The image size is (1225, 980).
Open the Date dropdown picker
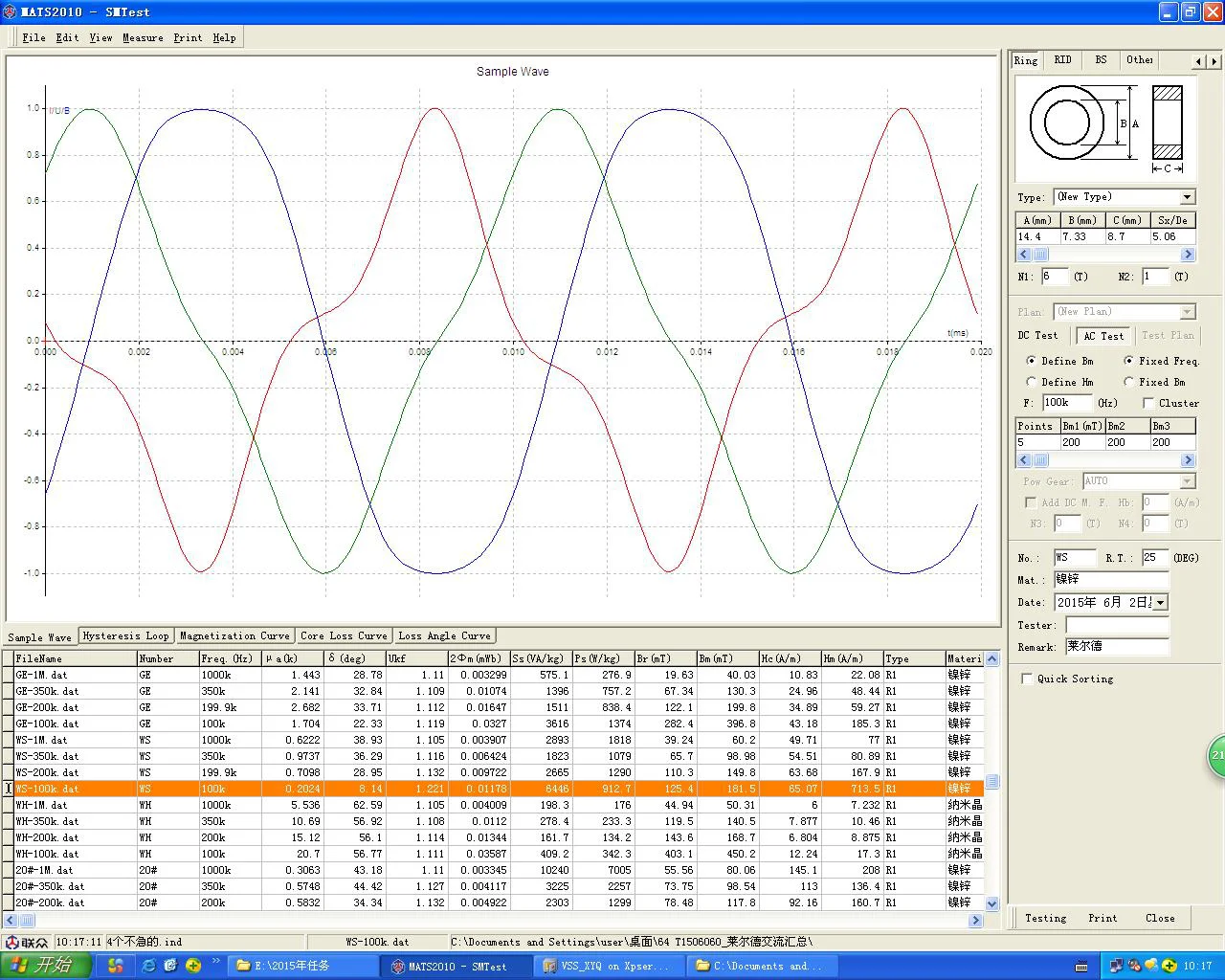point(1161,603)
